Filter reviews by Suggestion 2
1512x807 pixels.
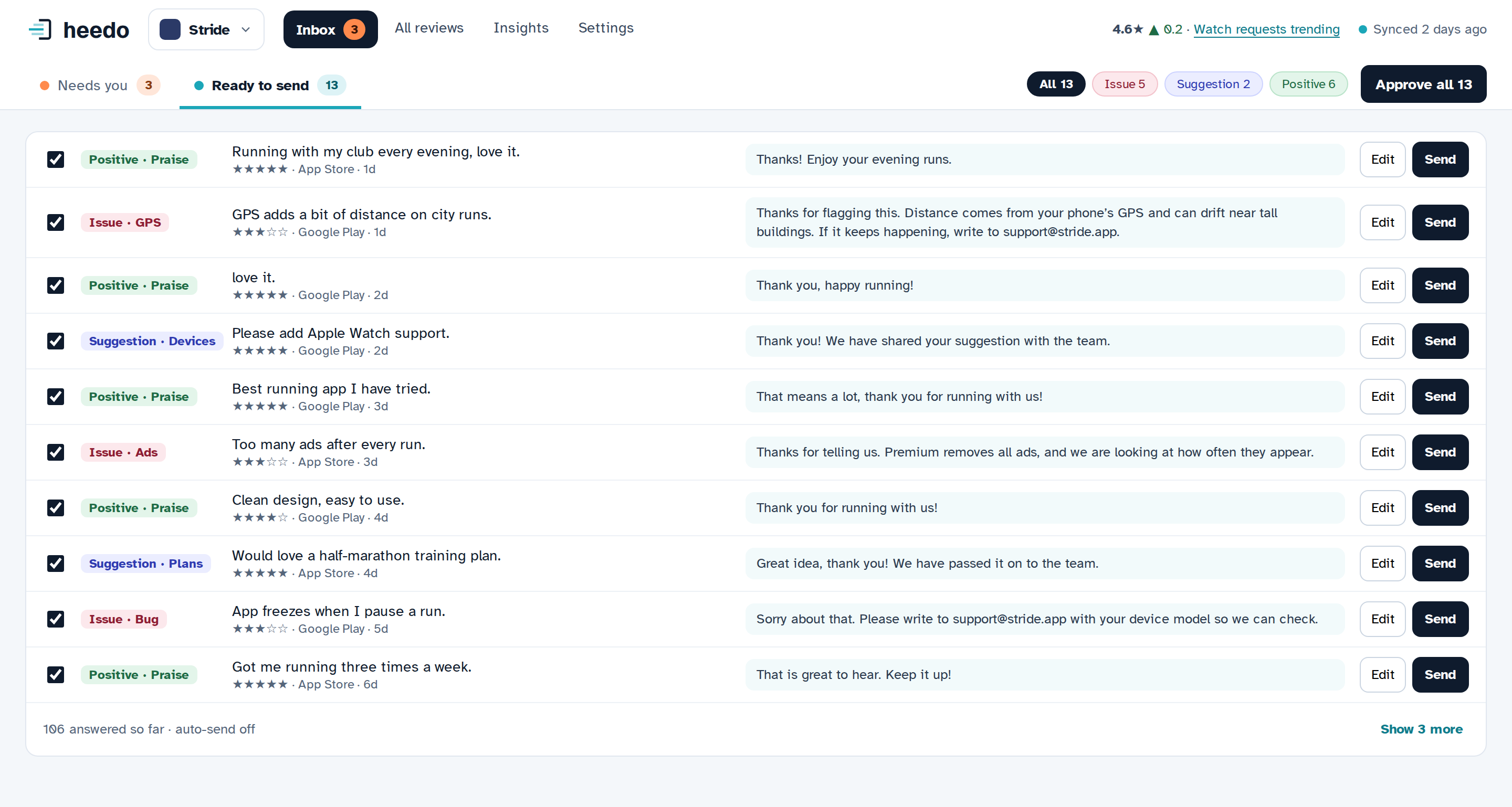click(1213, 84)
